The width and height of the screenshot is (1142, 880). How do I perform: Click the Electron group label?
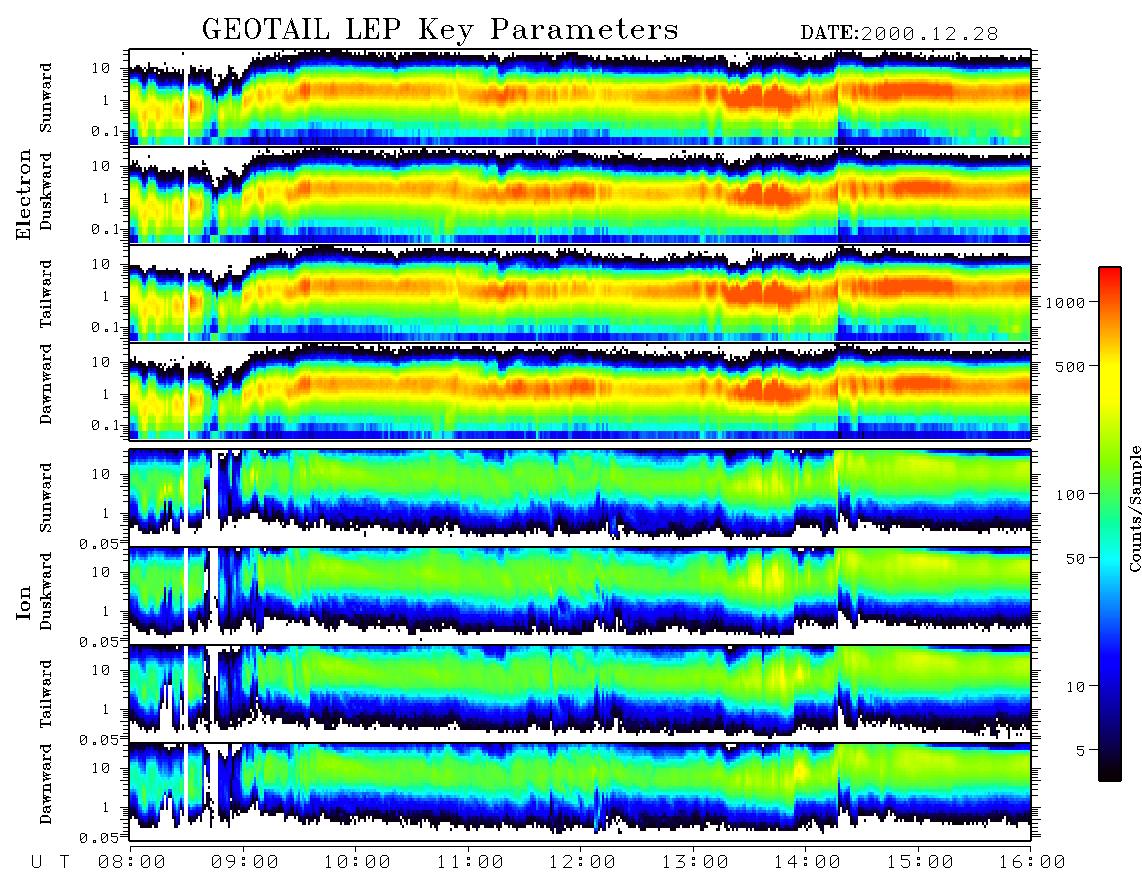[24, 194]
